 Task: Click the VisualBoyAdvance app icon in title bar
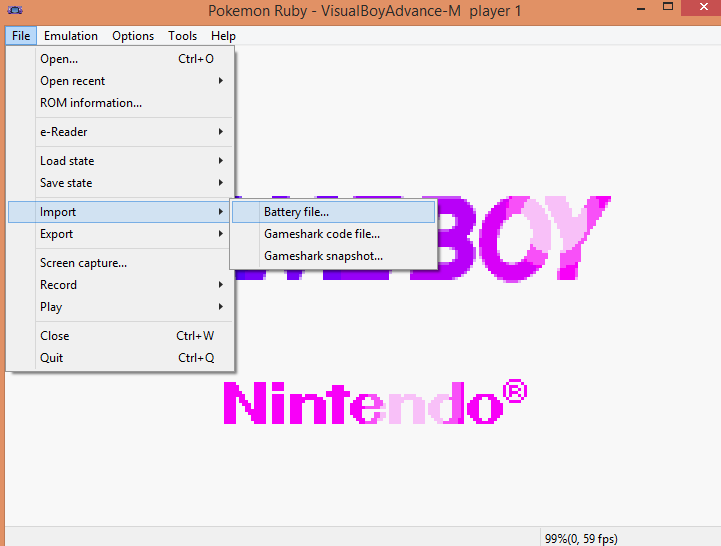coord(15,10)
